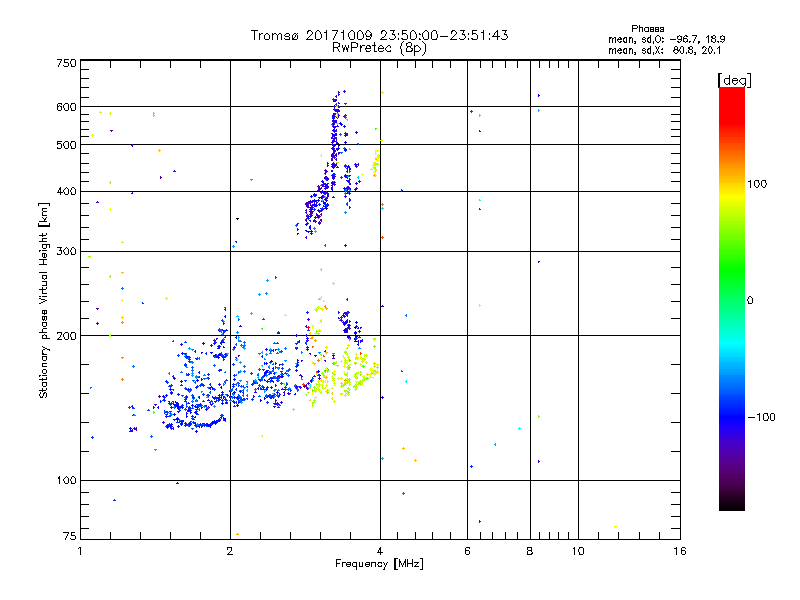Click the colorbar tick label '-100'

tap(761, 417)
